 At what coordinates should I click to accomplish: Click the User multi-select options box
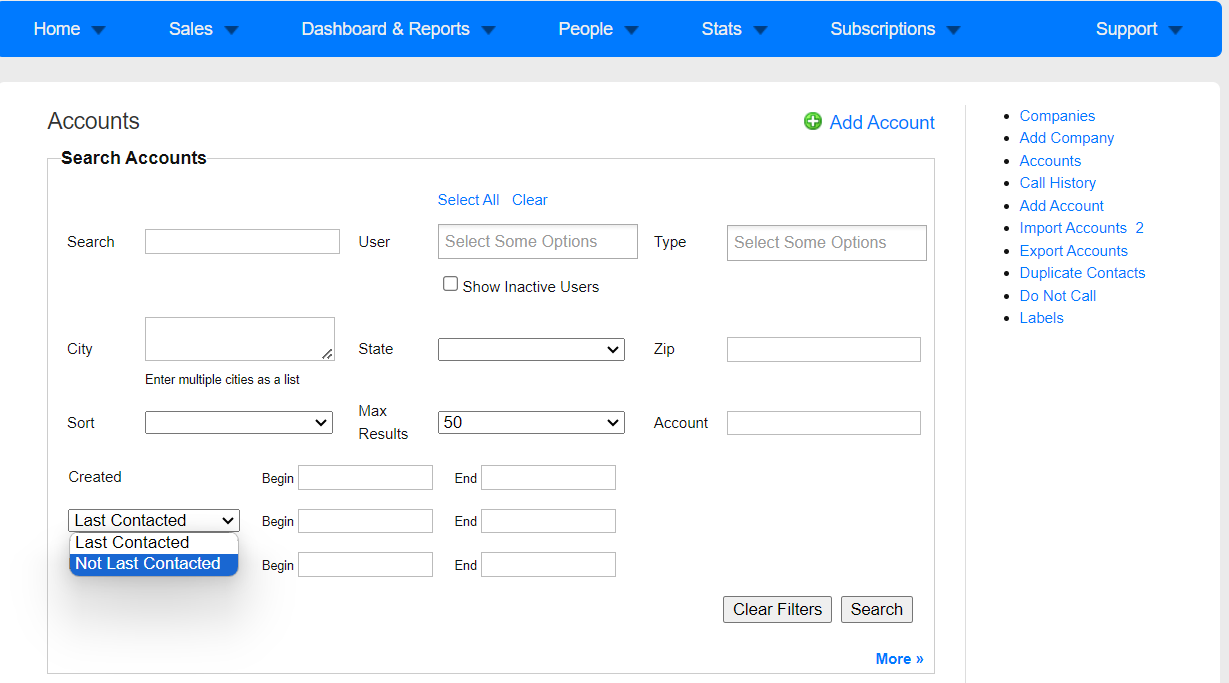coord(538,241)
